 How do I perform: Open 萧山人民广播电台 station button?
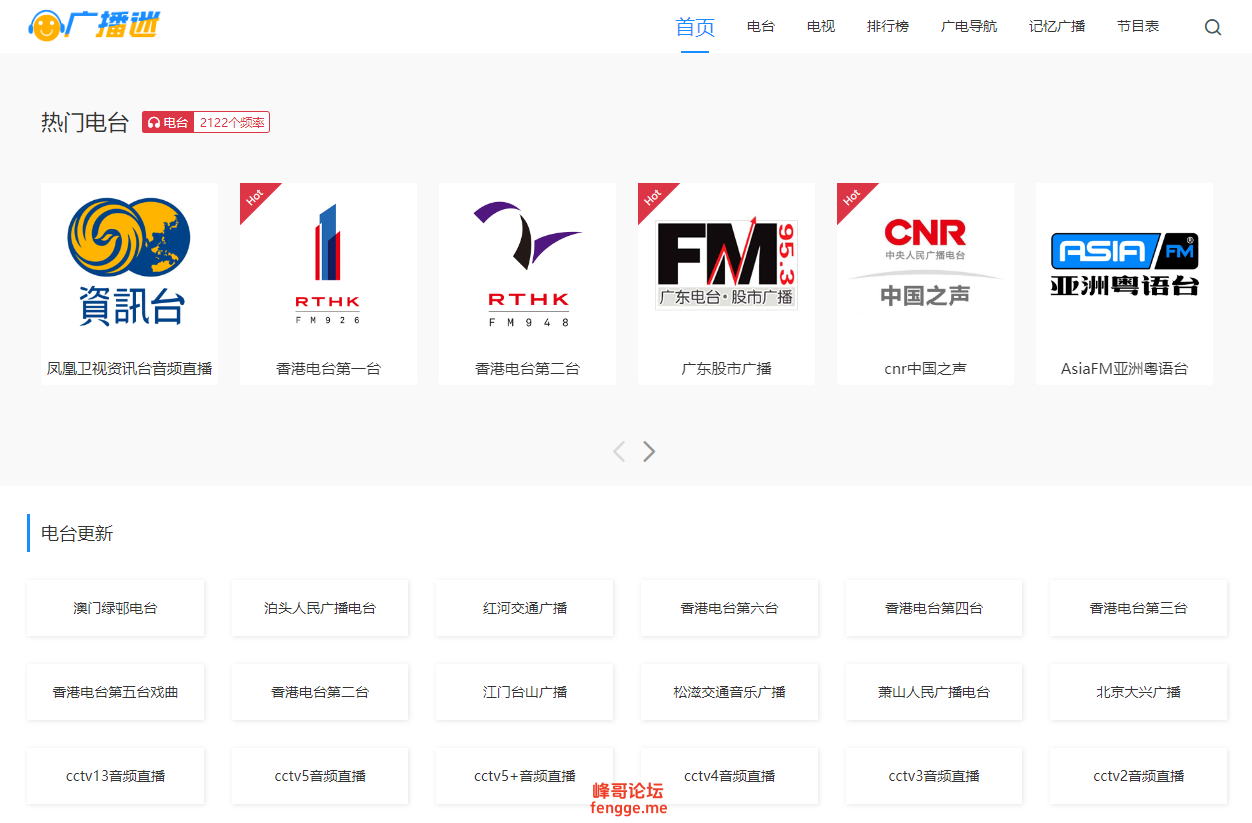pos(933,692)
